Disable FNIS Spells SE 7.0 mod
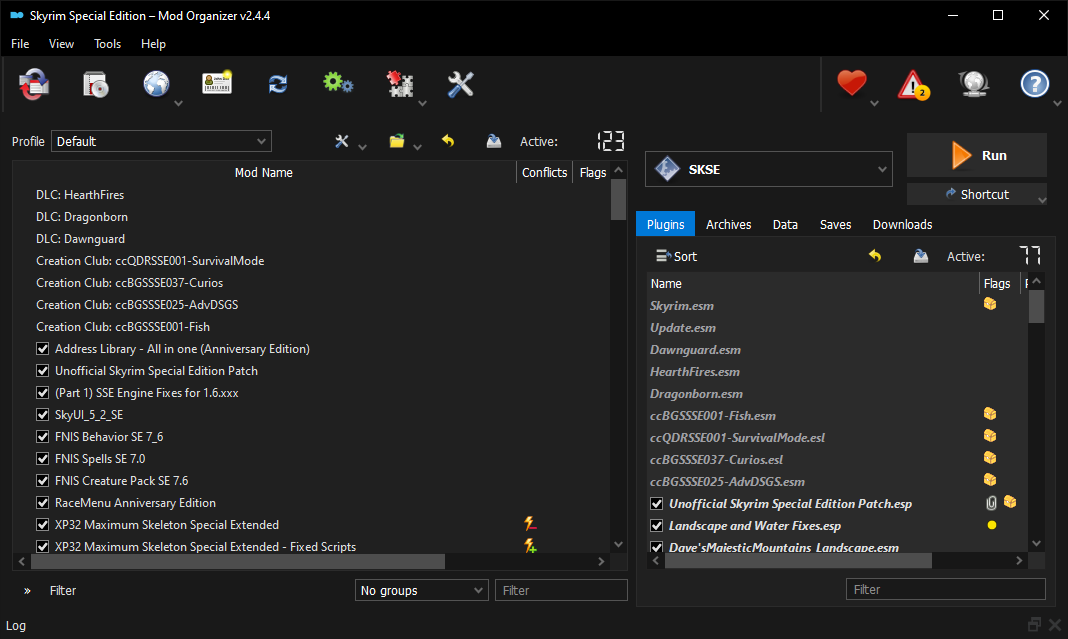 tap(42, 458)
